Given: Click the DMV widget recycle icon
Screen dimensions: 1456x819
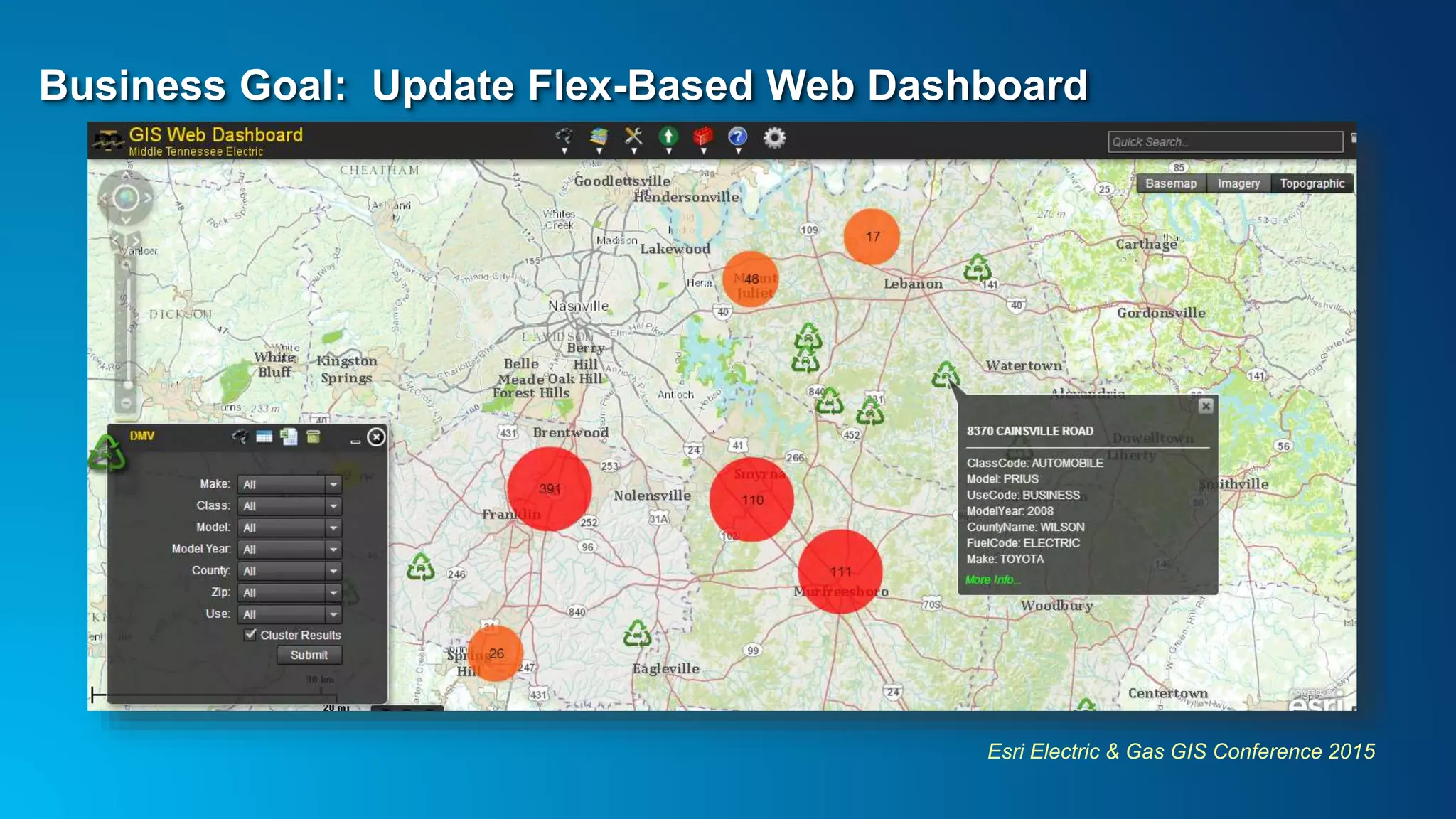Looking at the screenshot, I should pyautogui.click(x=107, y=454).
